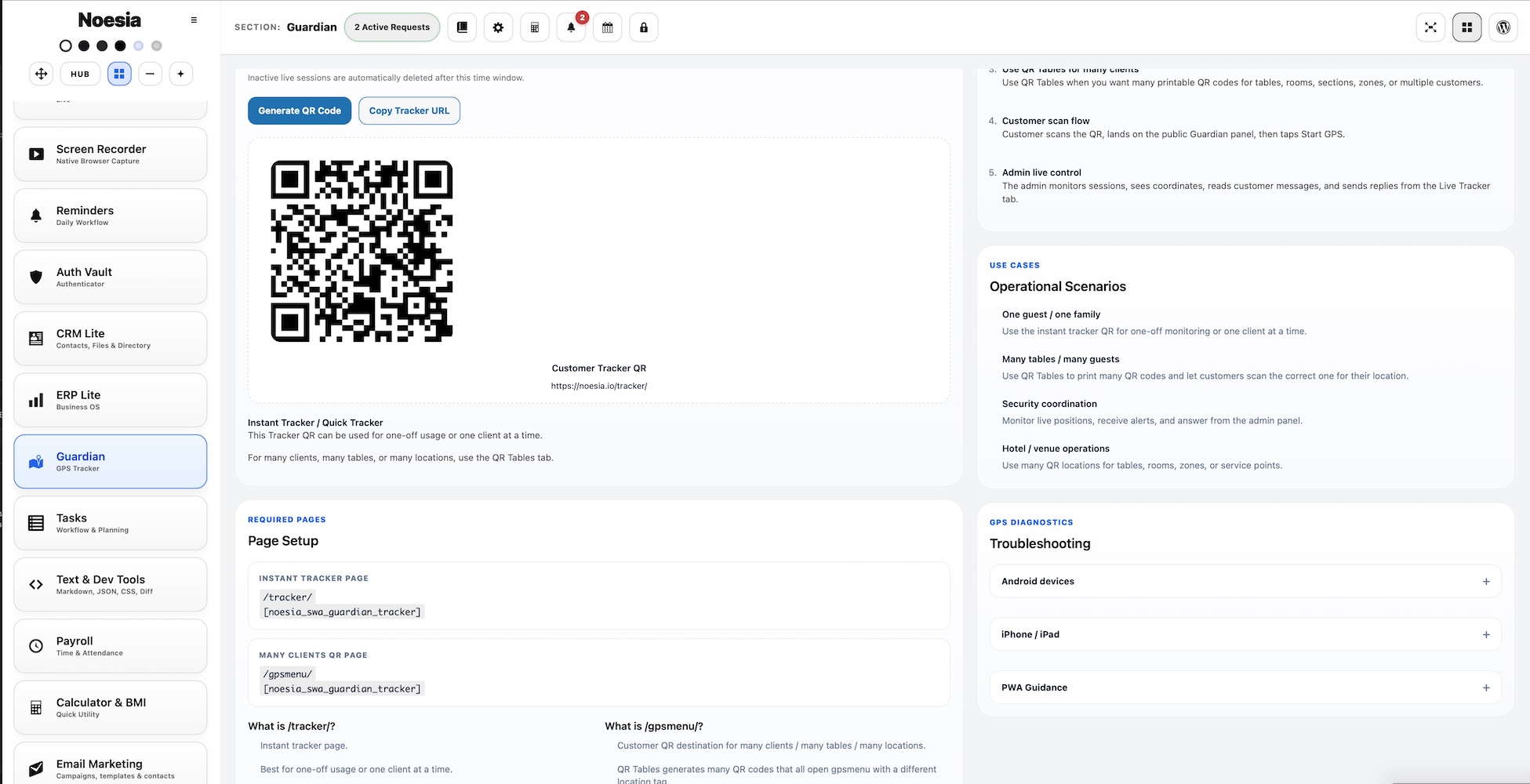Open notifications bell with badge 2
Viewport: 1530px width, 784px height.
coord(571,27)
